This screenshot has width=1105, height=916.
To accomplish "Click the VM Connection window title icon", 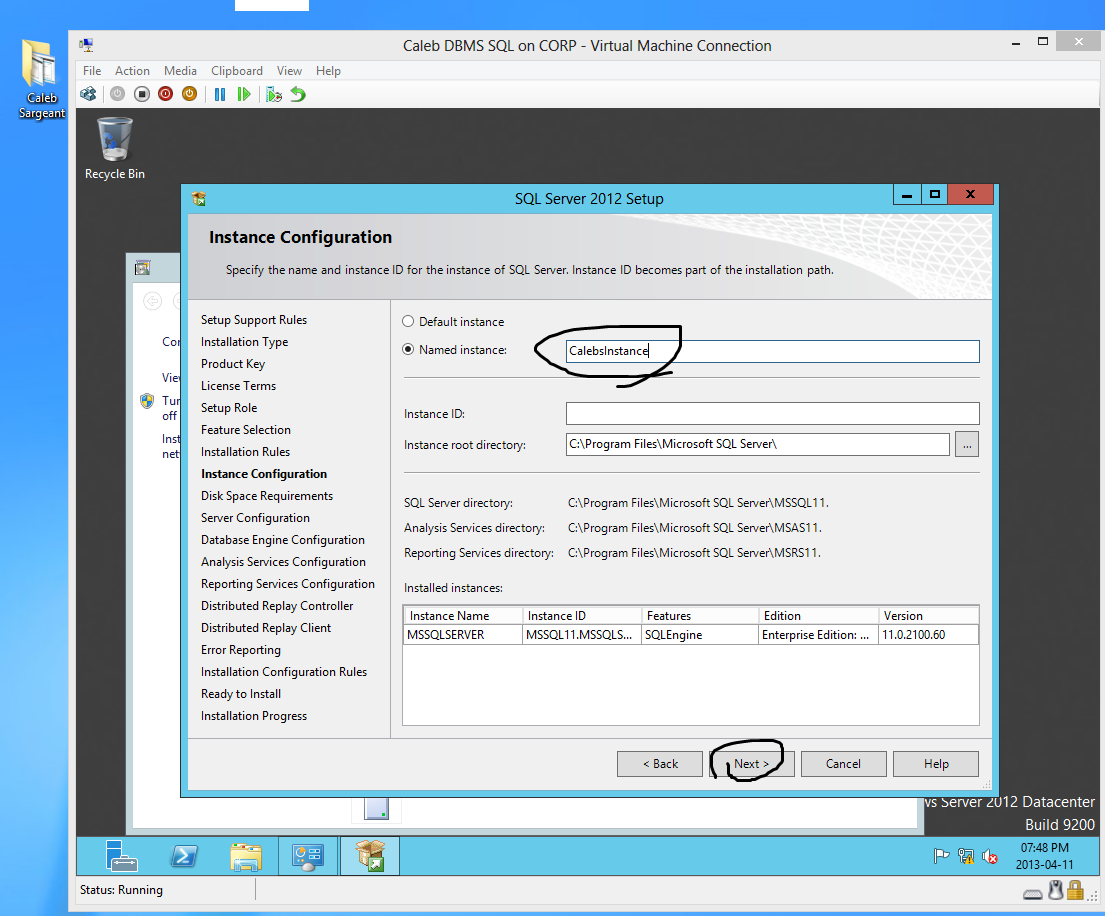I will pos(86,45).
